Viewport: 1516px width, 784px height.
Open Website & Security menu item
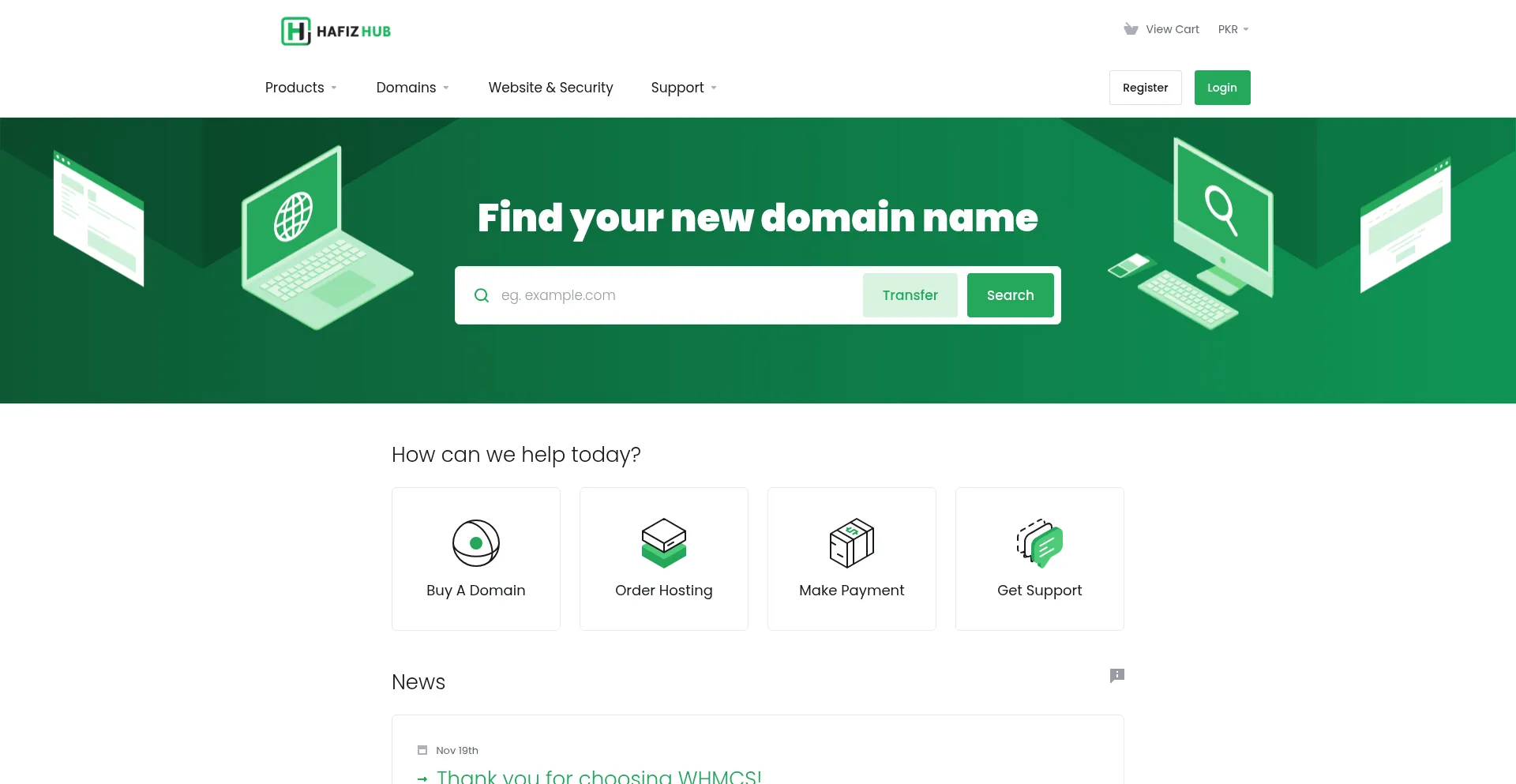(550, 88)
